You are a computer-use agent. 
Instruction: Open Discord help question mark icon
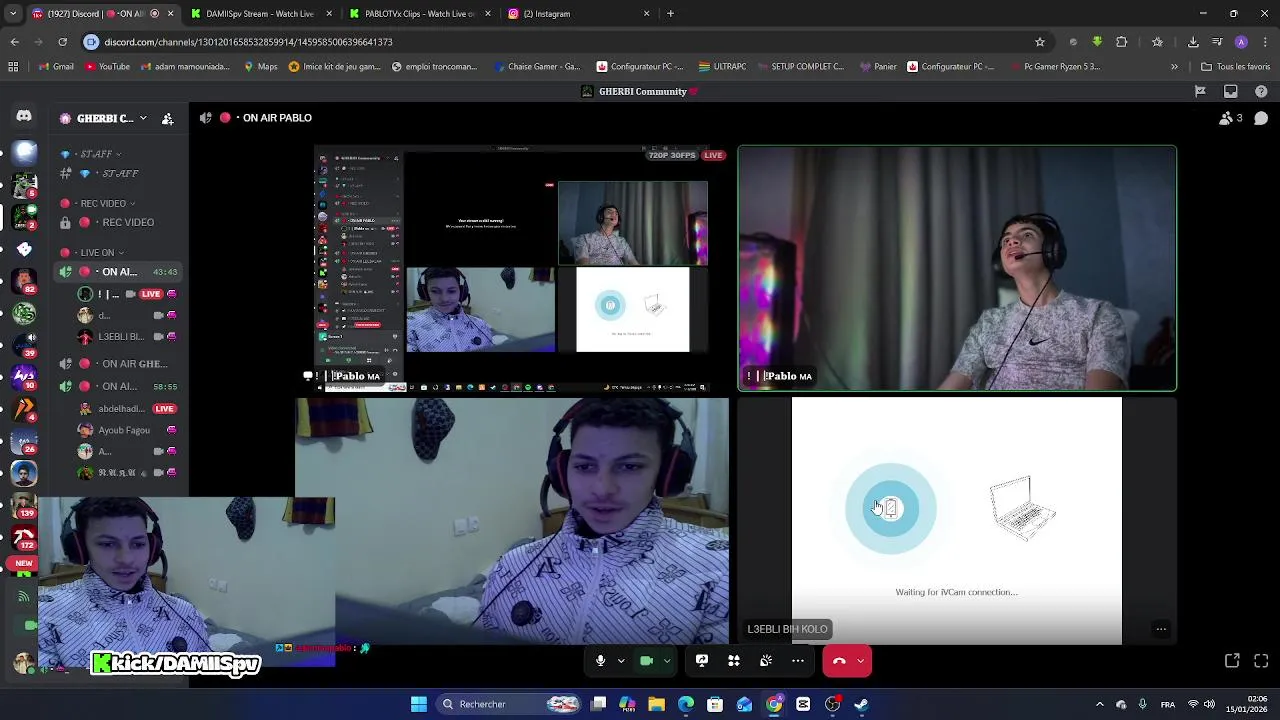(1260, 91)
